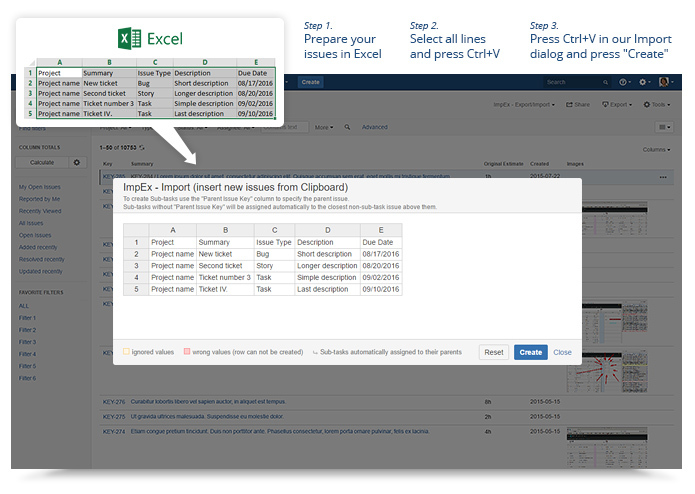
Task: Open the Open Issues filter
Action: pos(35,235)
